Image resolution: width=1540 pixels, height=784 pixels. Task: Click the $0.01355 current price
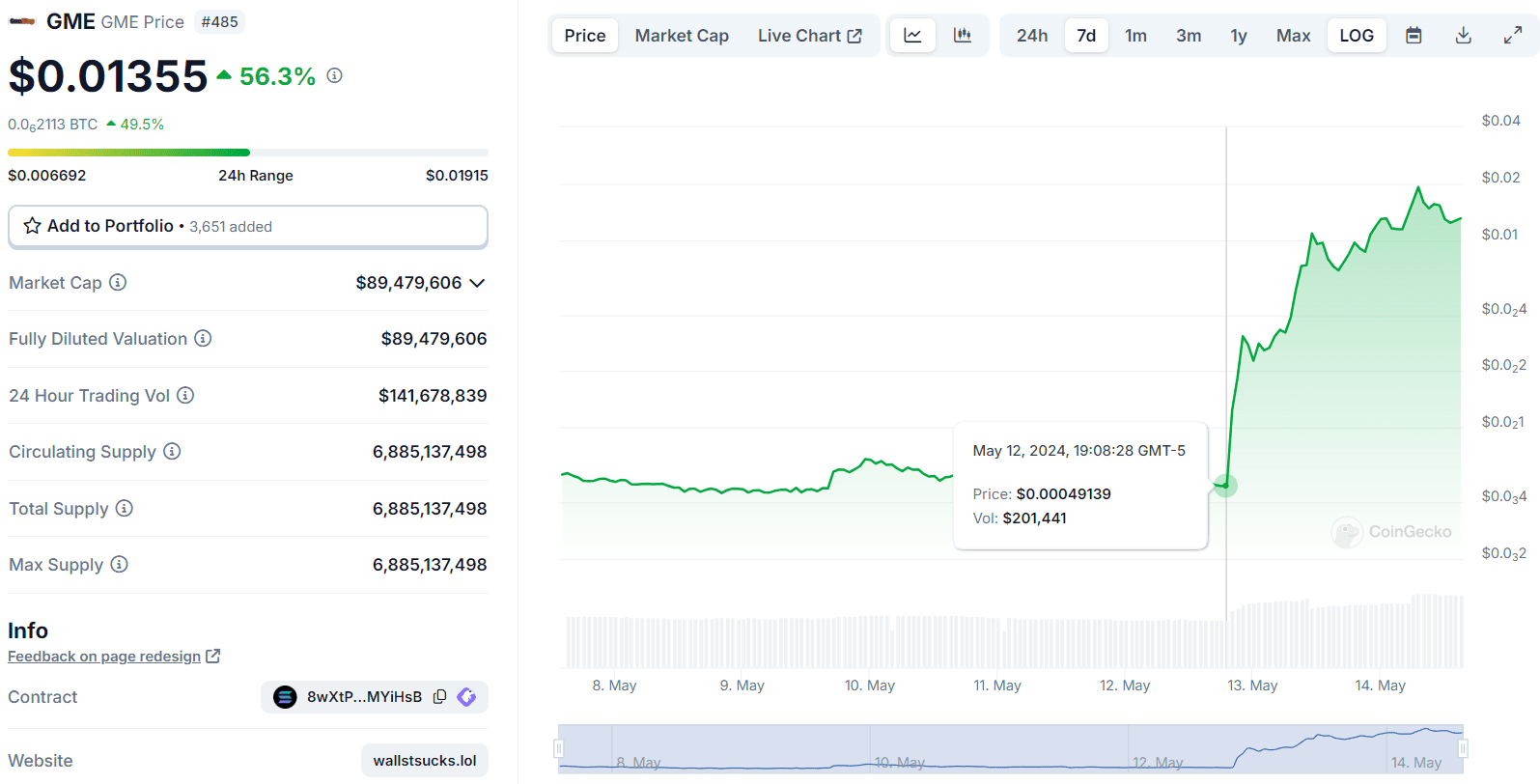(x=108, y=76)
